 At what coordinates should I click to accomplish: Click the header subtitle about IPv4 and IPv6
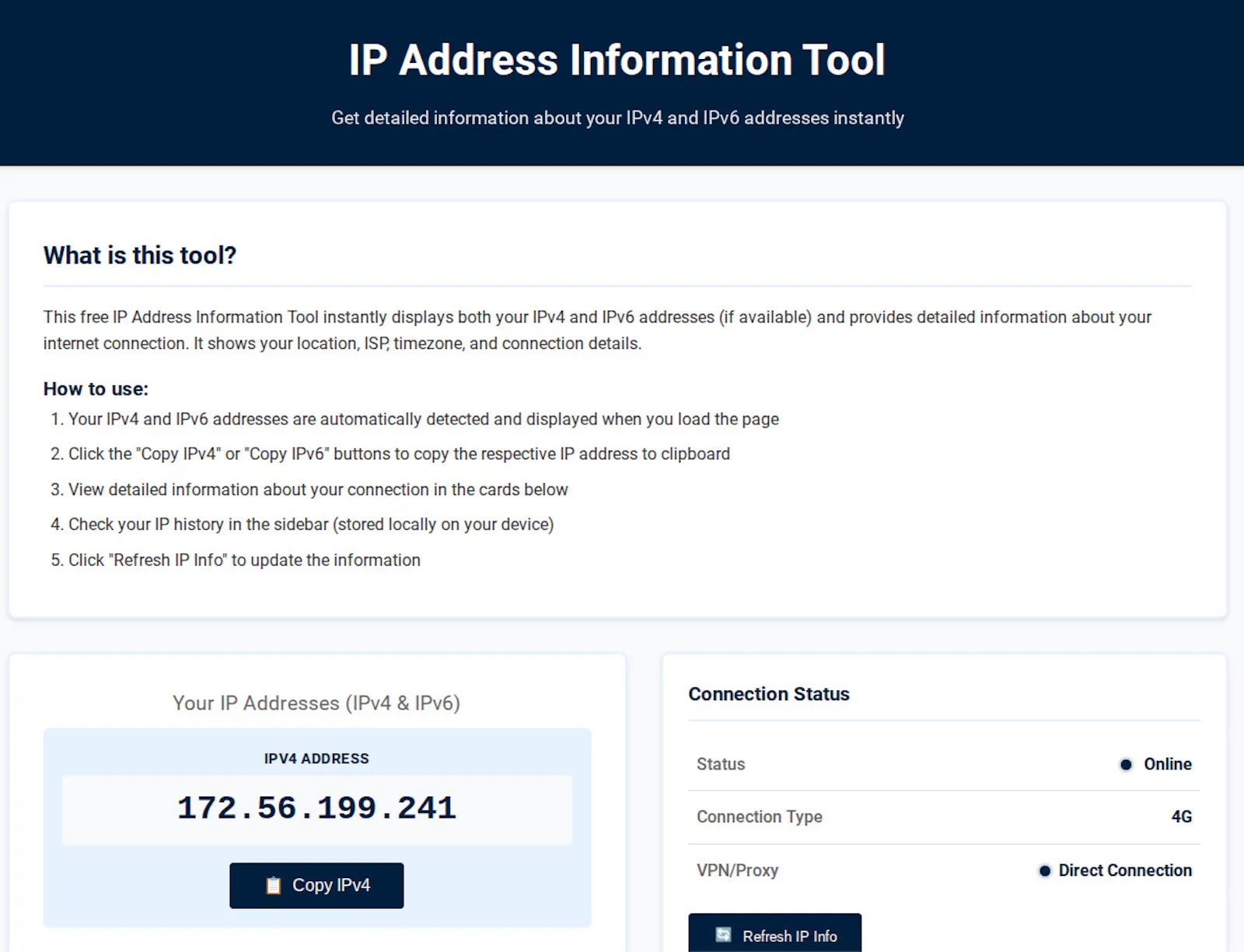pyautogui.click(x=617, y=118)
